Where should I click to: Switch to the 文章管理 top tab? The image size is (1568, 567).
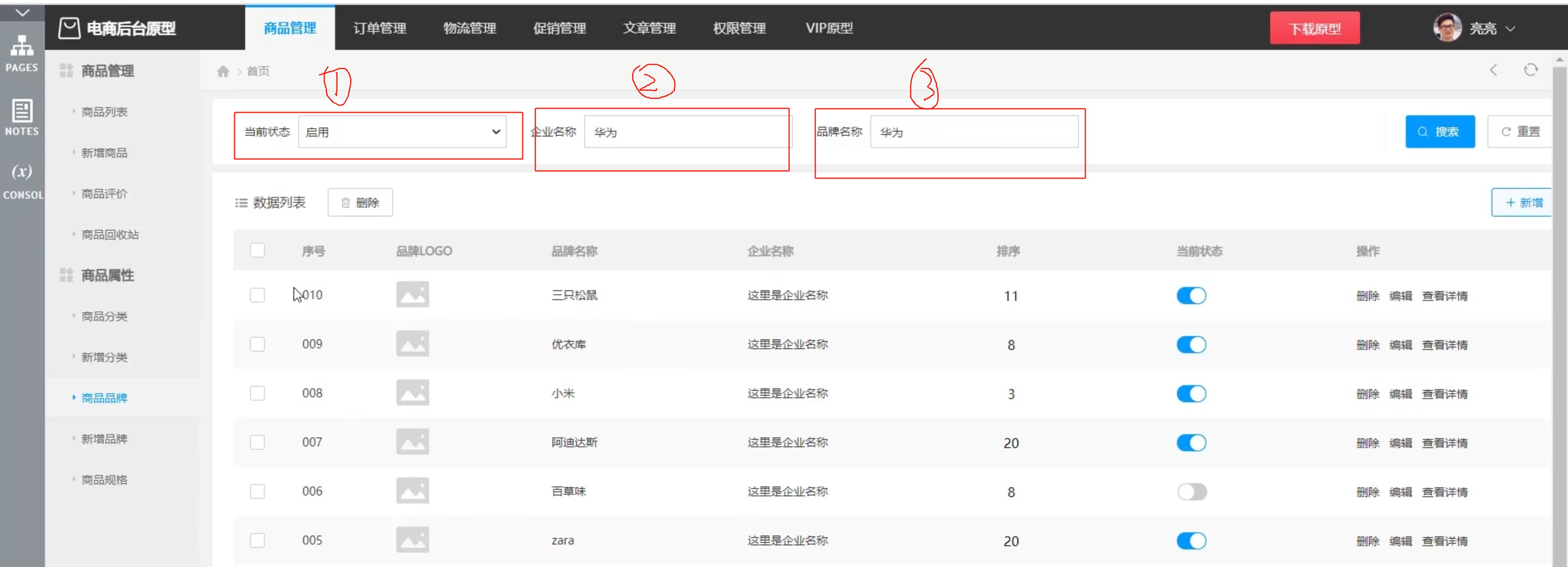click(649, 28)
